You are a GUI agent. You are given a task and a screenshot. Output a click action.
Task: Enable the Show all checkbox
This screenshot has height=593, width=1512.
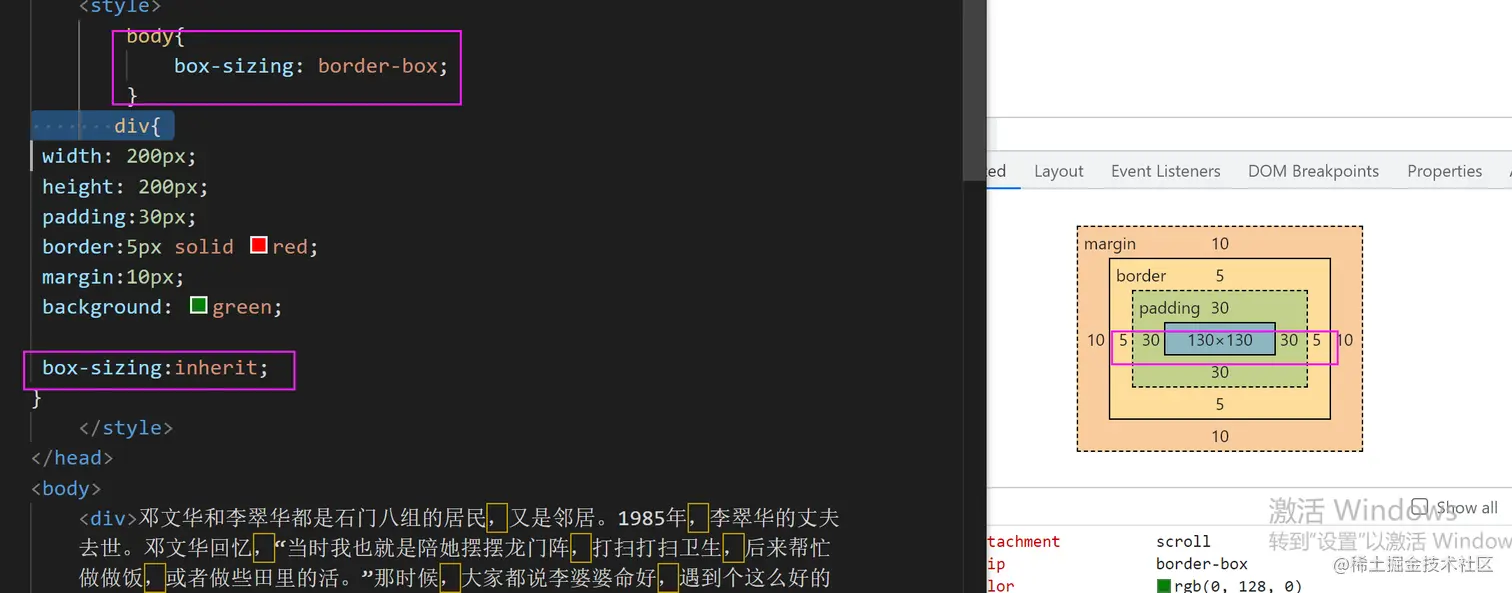1421,508
